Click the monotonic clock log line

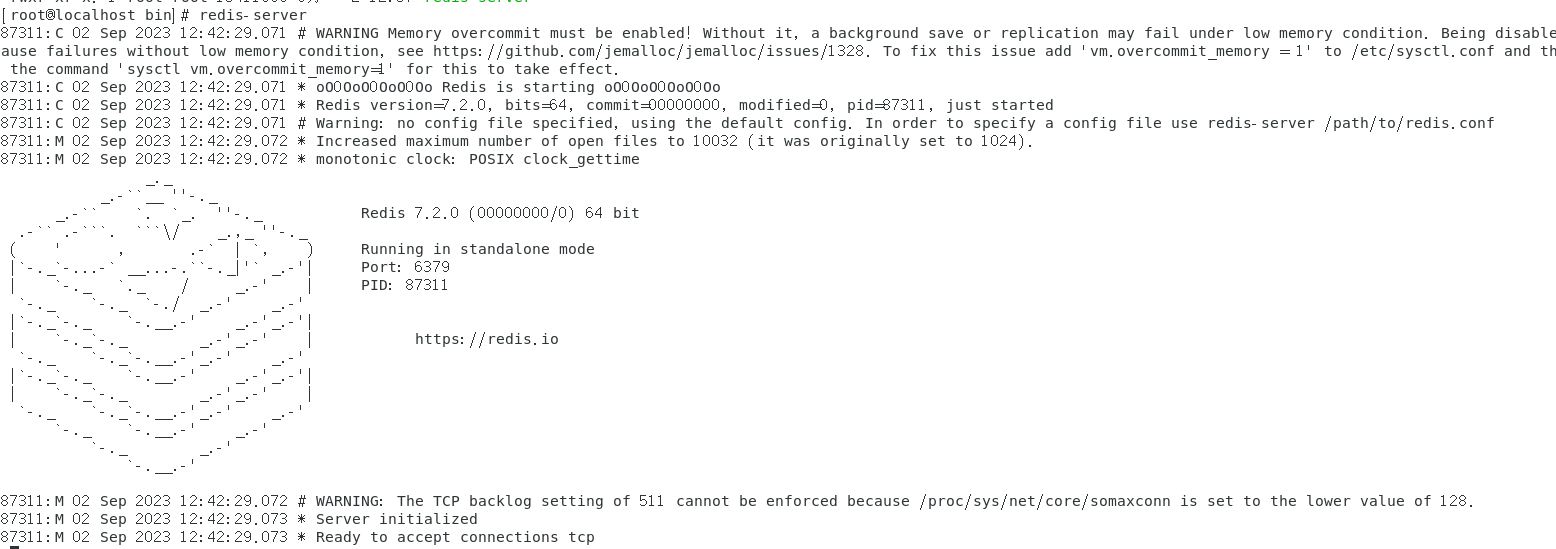coord(320,159)
